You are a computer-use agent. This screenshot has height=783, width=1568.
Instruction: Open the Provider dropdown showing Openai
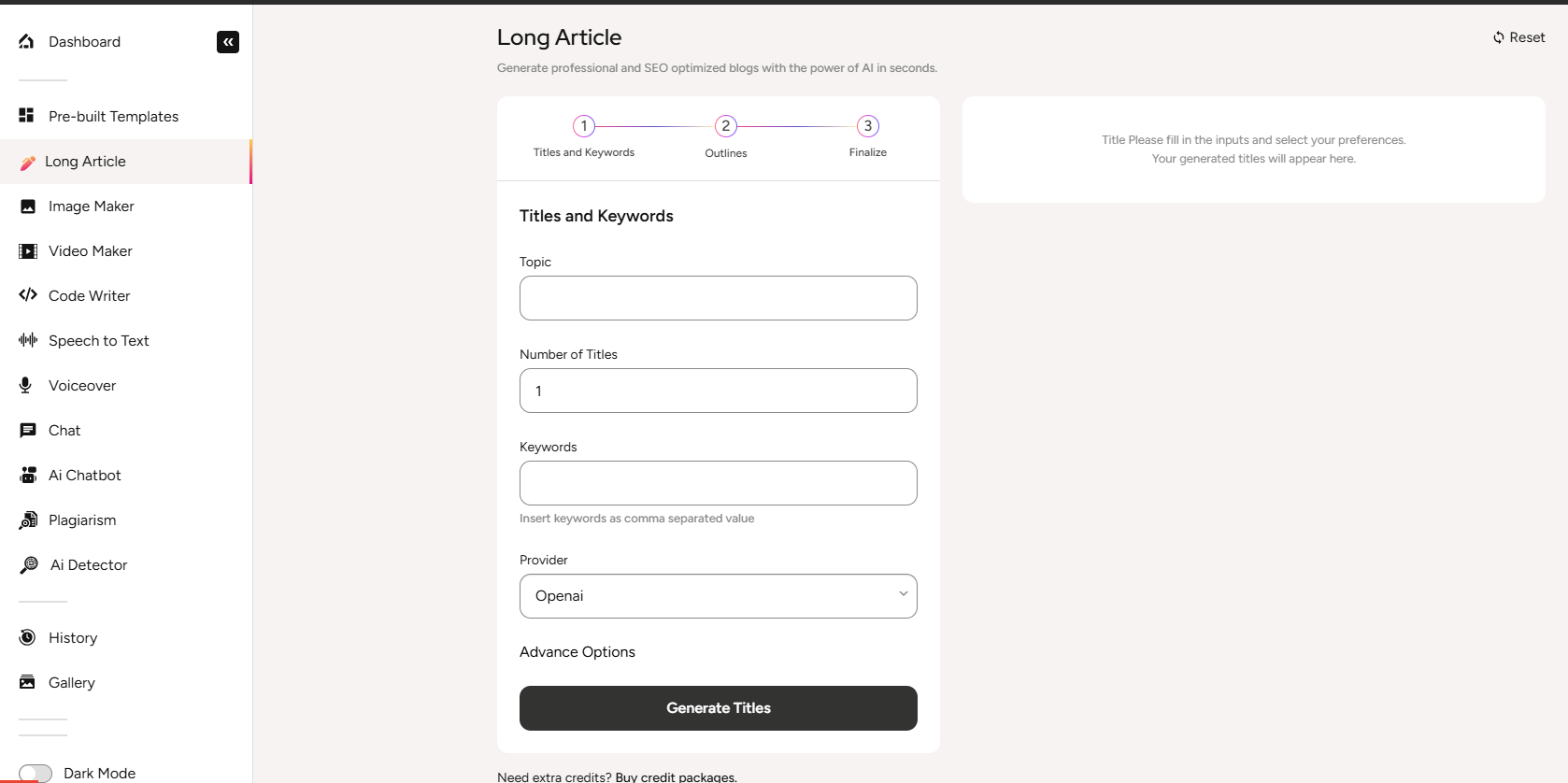[x=718, y=596]
